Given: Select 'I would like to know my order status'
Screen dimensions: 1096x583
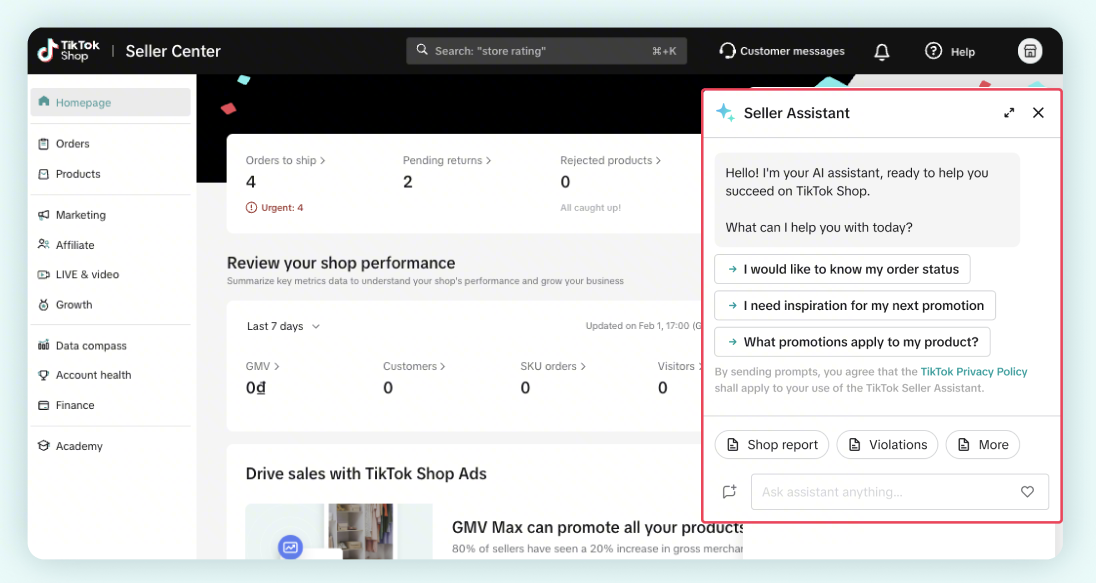Looking at the screenshot, I should tap(842, 269).
